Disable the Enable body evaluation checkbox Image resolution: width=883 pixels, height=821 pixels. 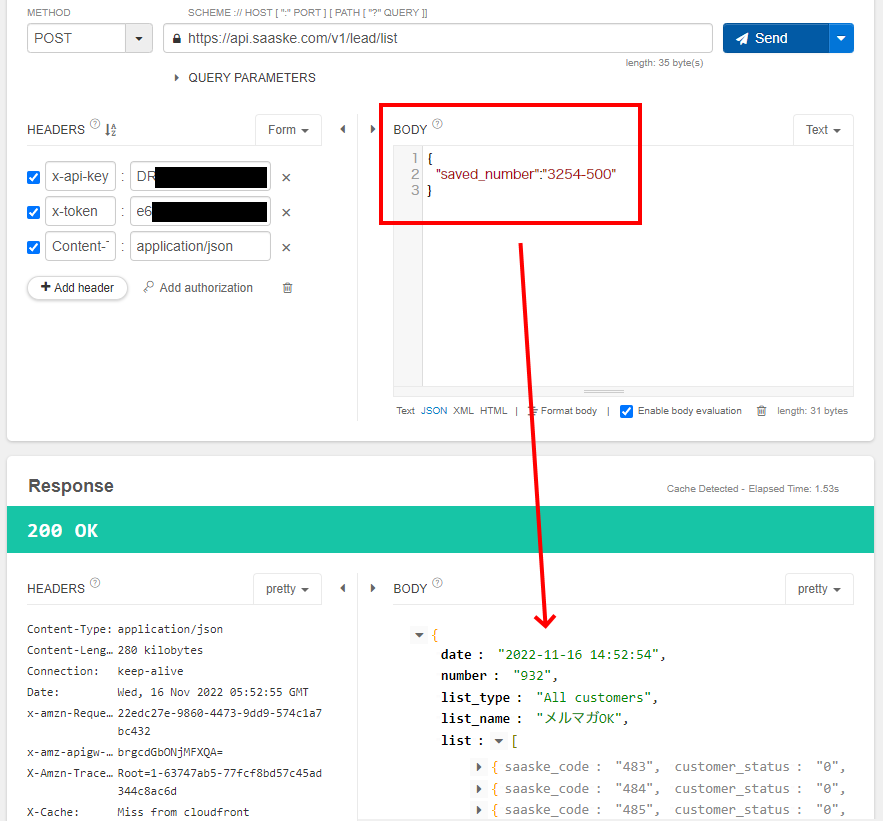[x=626, y=411]
